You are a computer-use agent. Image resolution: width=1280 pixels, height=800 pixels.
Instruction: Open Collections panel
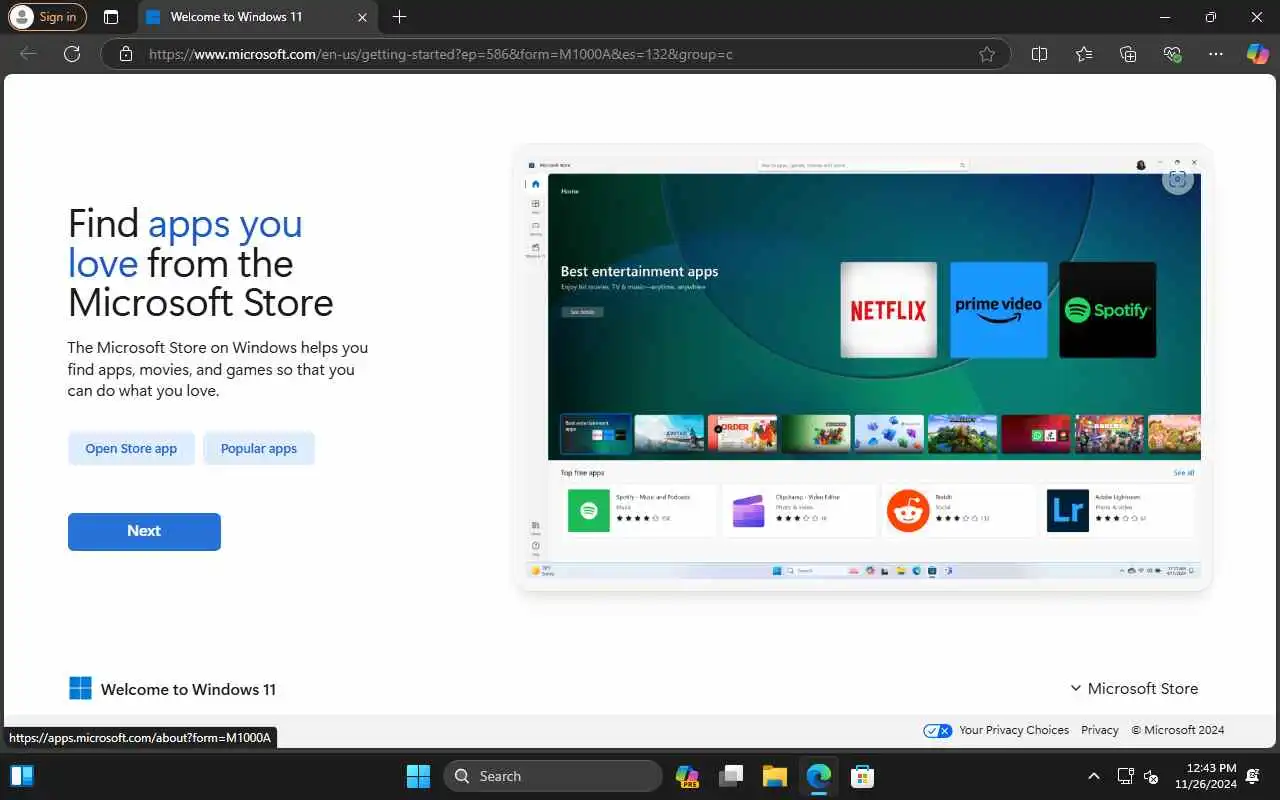coord(1128,54)
